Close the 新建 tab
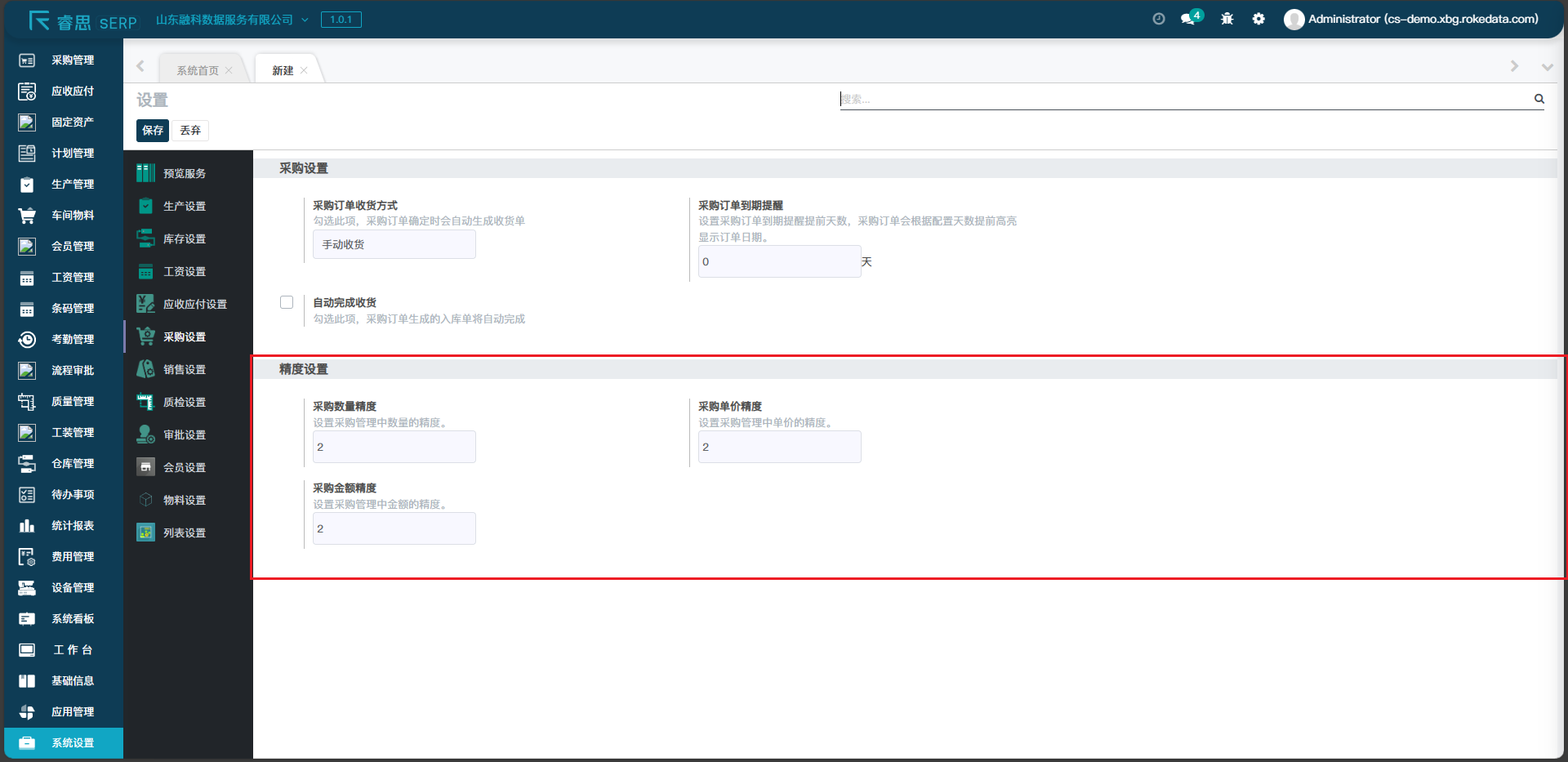The width and height of the screenshot is (1568, 762). coord(304,71)
